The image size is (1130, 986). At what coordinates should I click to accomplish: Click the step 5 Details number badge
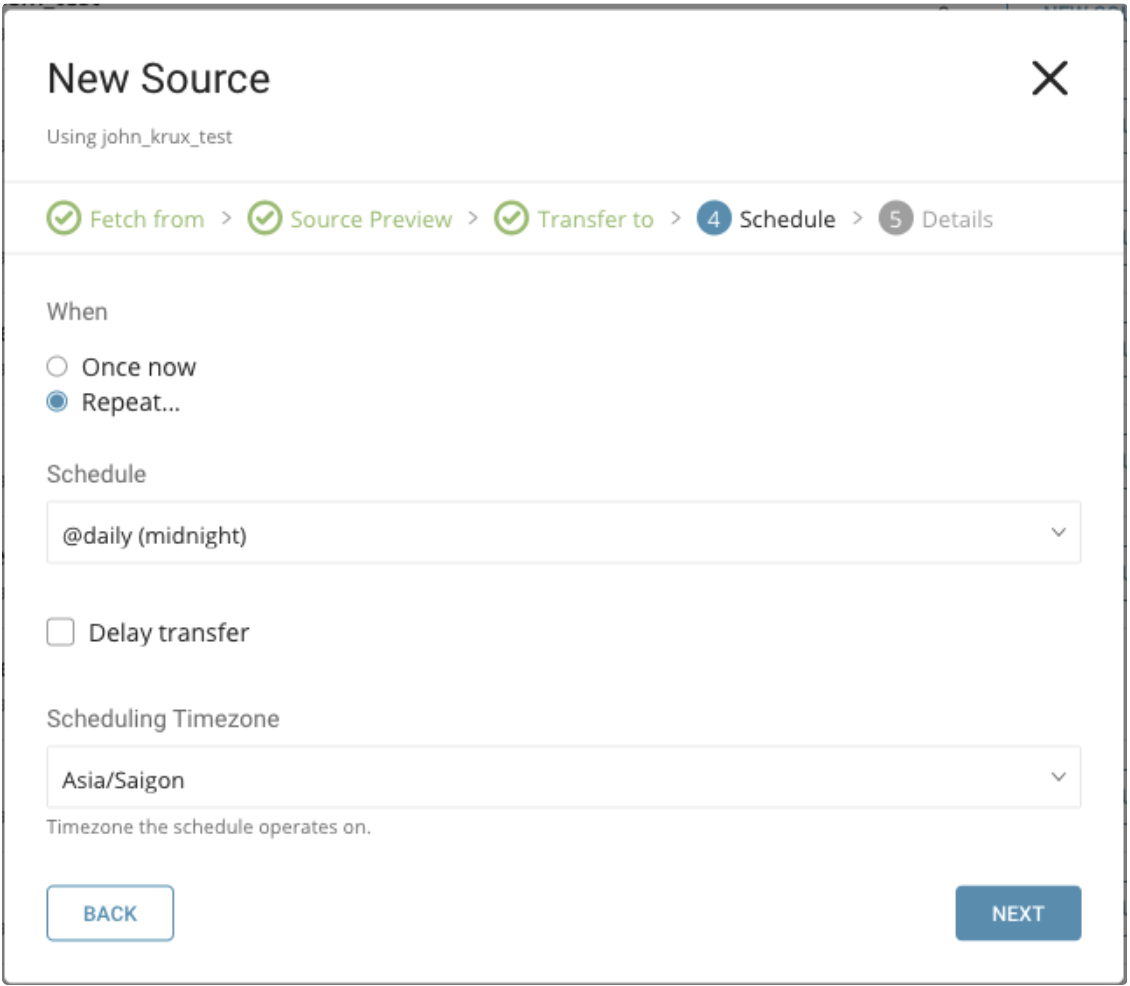896,219
